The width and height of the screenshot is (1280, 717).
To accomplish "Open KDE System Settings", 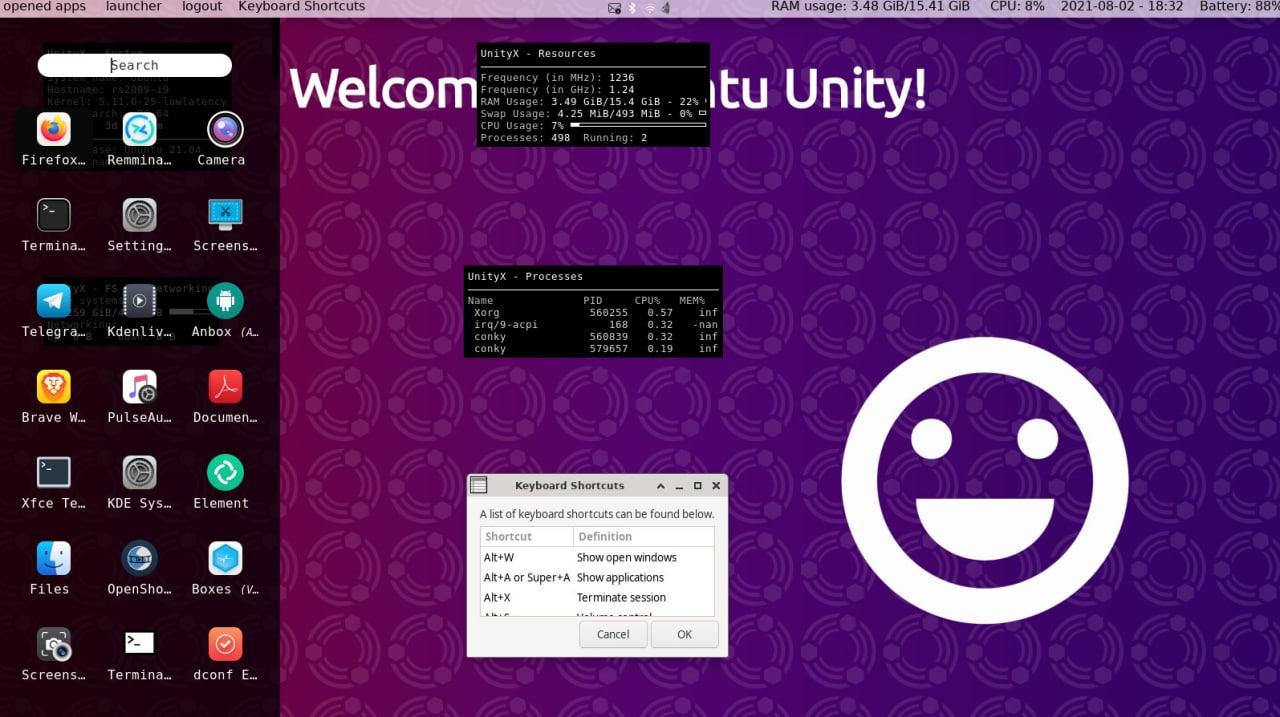I will [139, 484].
